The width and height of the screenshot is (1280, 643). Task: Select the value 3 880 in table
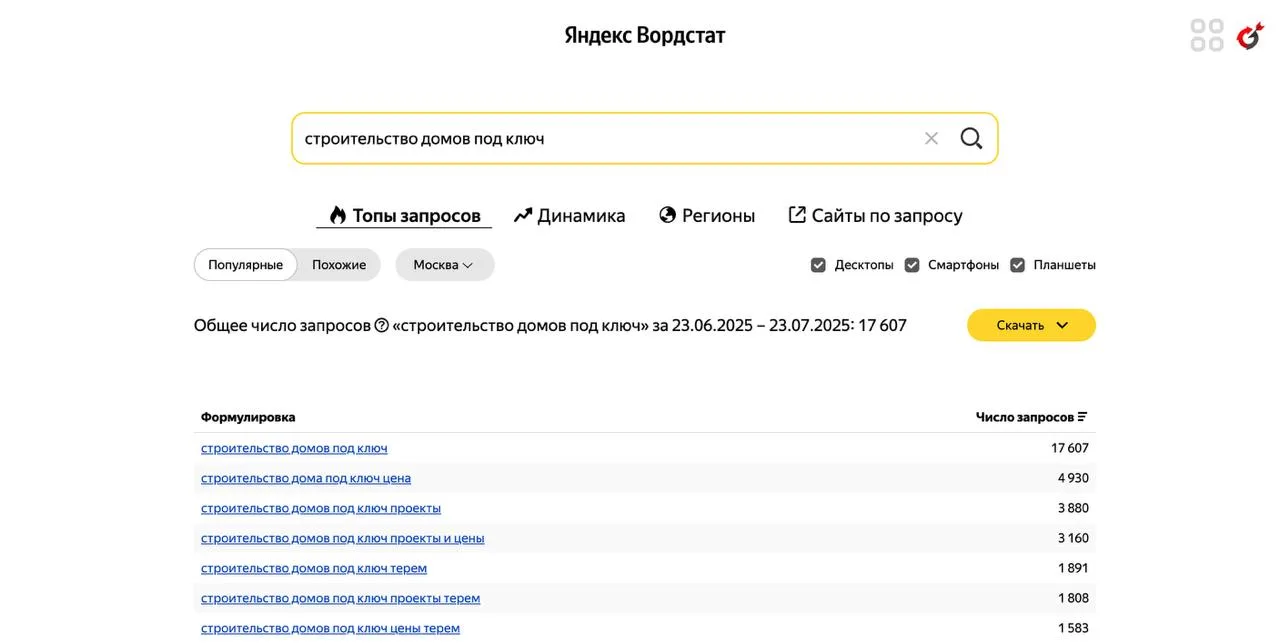[1073, 508]
